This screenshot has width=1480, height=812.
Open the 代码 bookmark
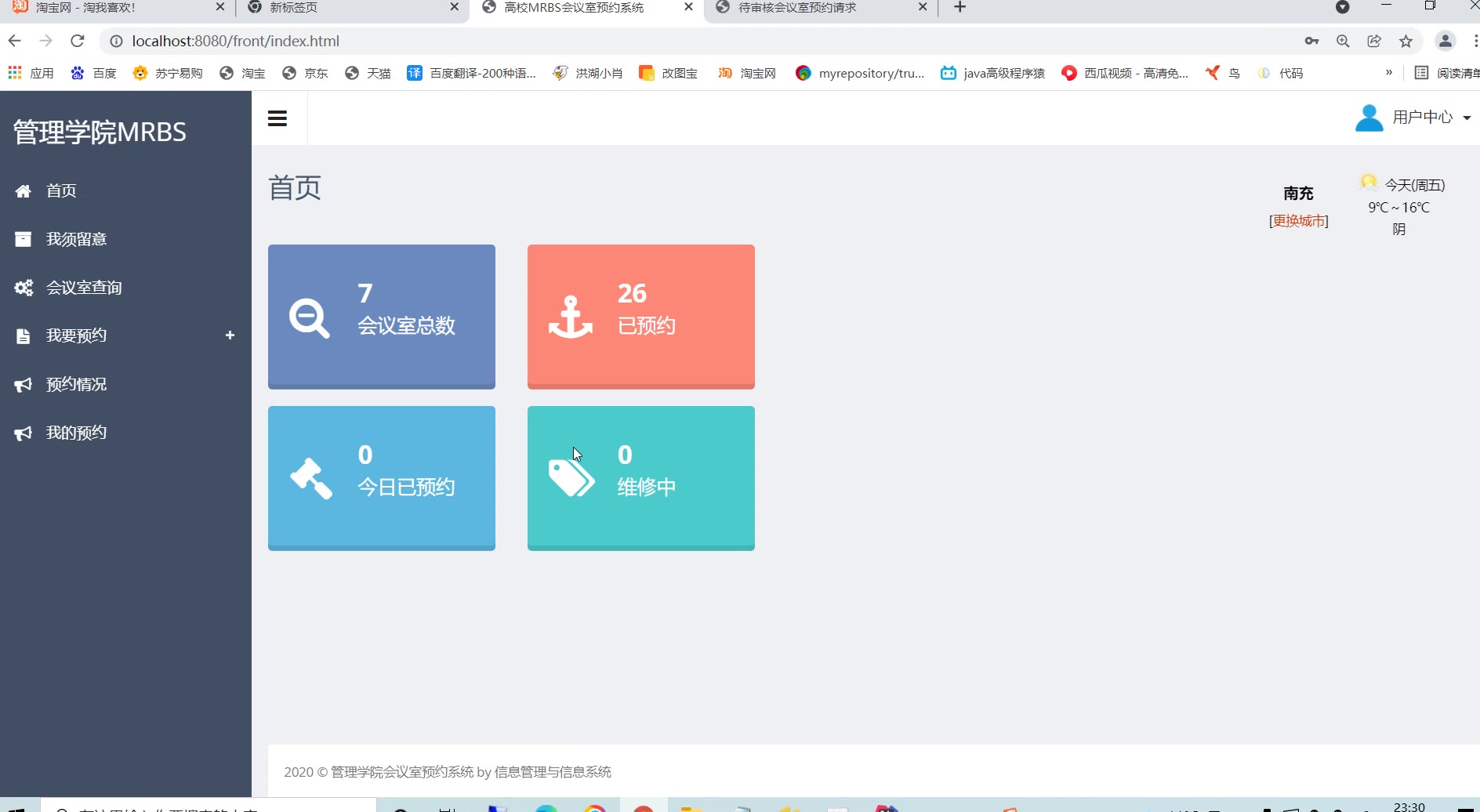pyautogui.click(x=1280, y=73)
